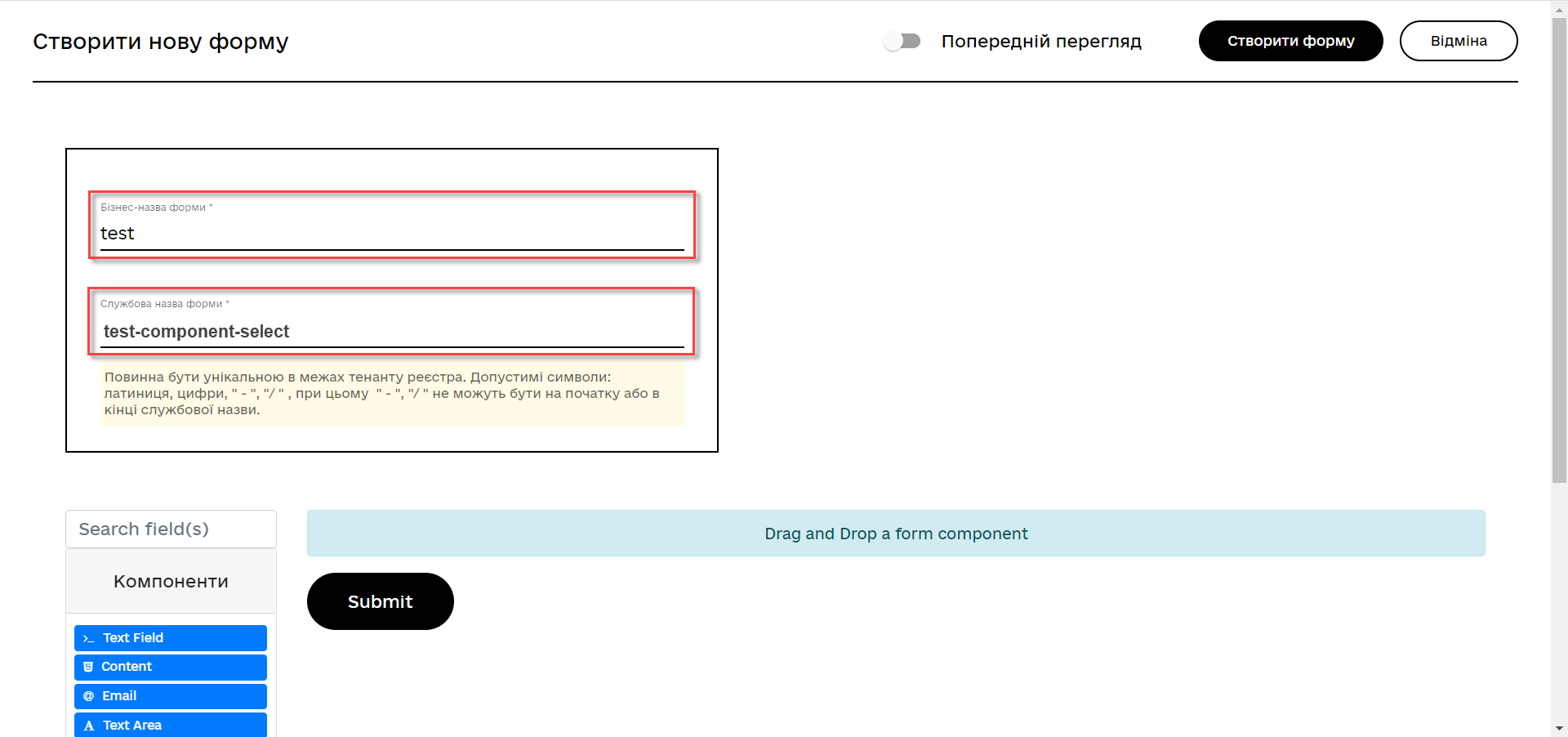Select the Text Area component
Image resolution: width=1568 pixels, height=737 pixels.
click(171, 725)
